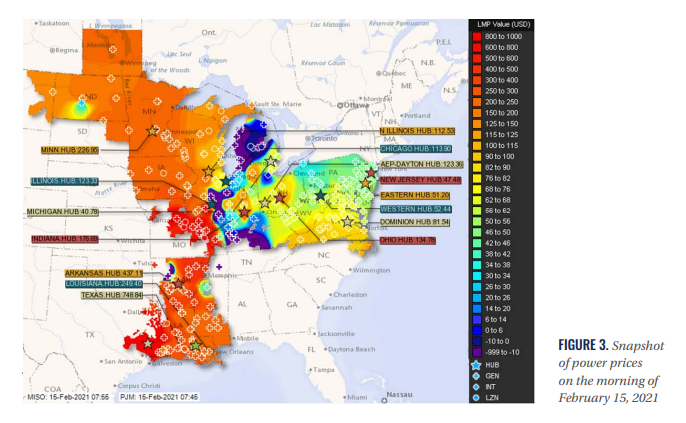Click the GEN marker icon in legend

[x=476, y=376]
